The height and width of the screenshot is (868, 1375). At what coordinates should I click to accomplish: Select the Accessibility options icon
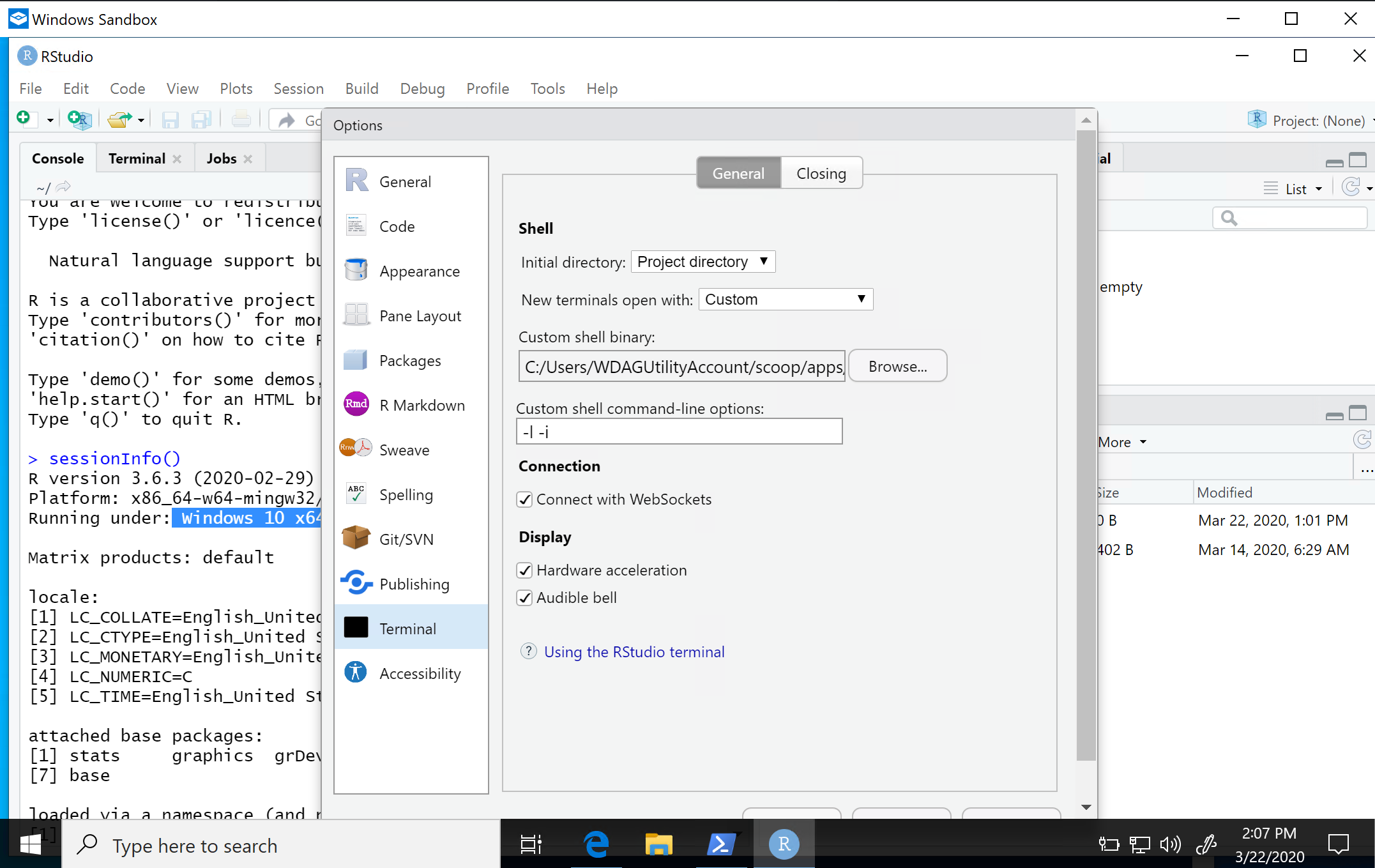tap(356, 673)
